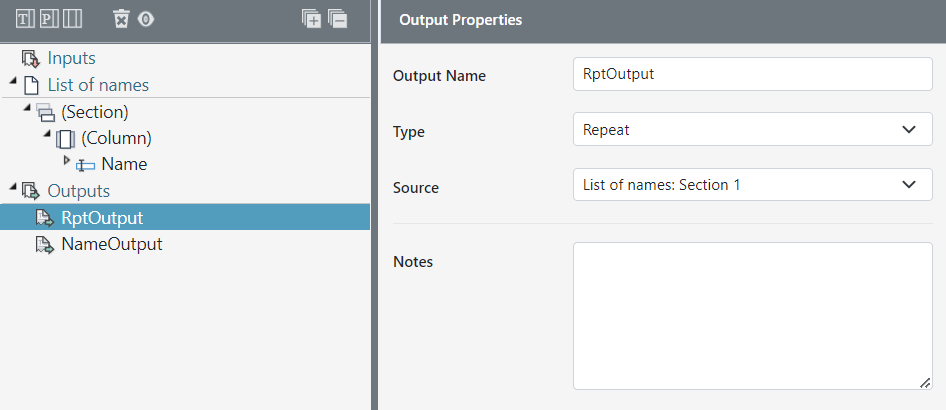This screenshot has width=946, height=410.
Task: Collapse the List of names node
Action: click(x=13, y=83)
